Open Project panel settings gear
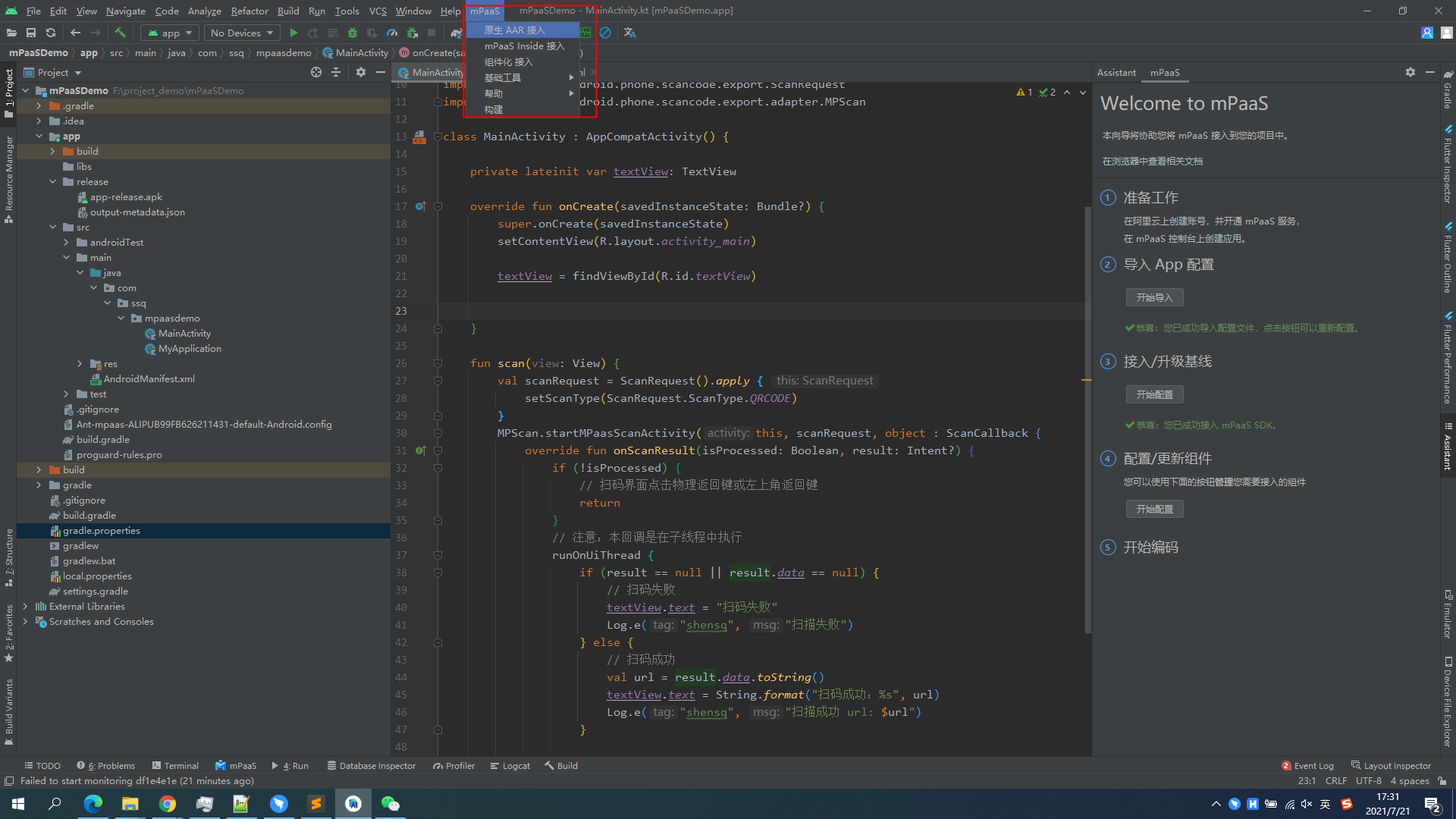Screen dimensions: 1456x819 coord(361,72)
